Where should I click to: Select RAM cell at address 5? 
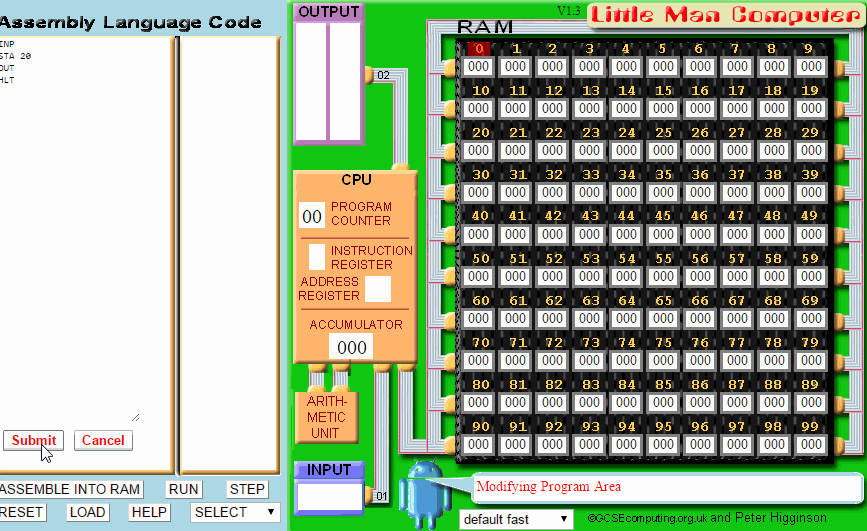[663, 67]
